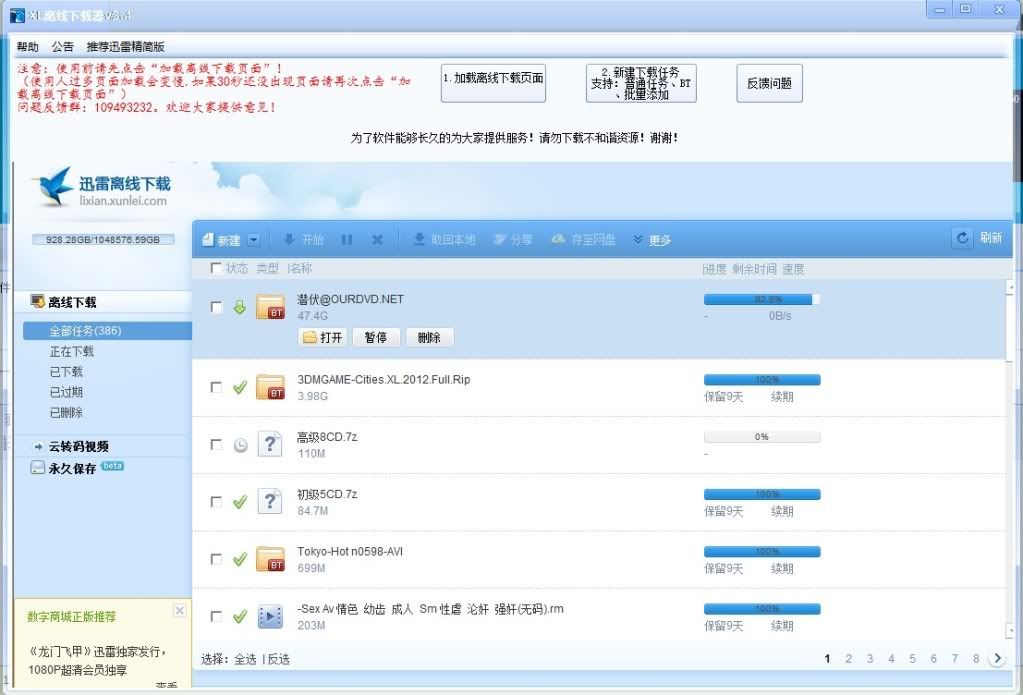
Task: Click the video file icon of the .rm task
Action: [270, 617]
